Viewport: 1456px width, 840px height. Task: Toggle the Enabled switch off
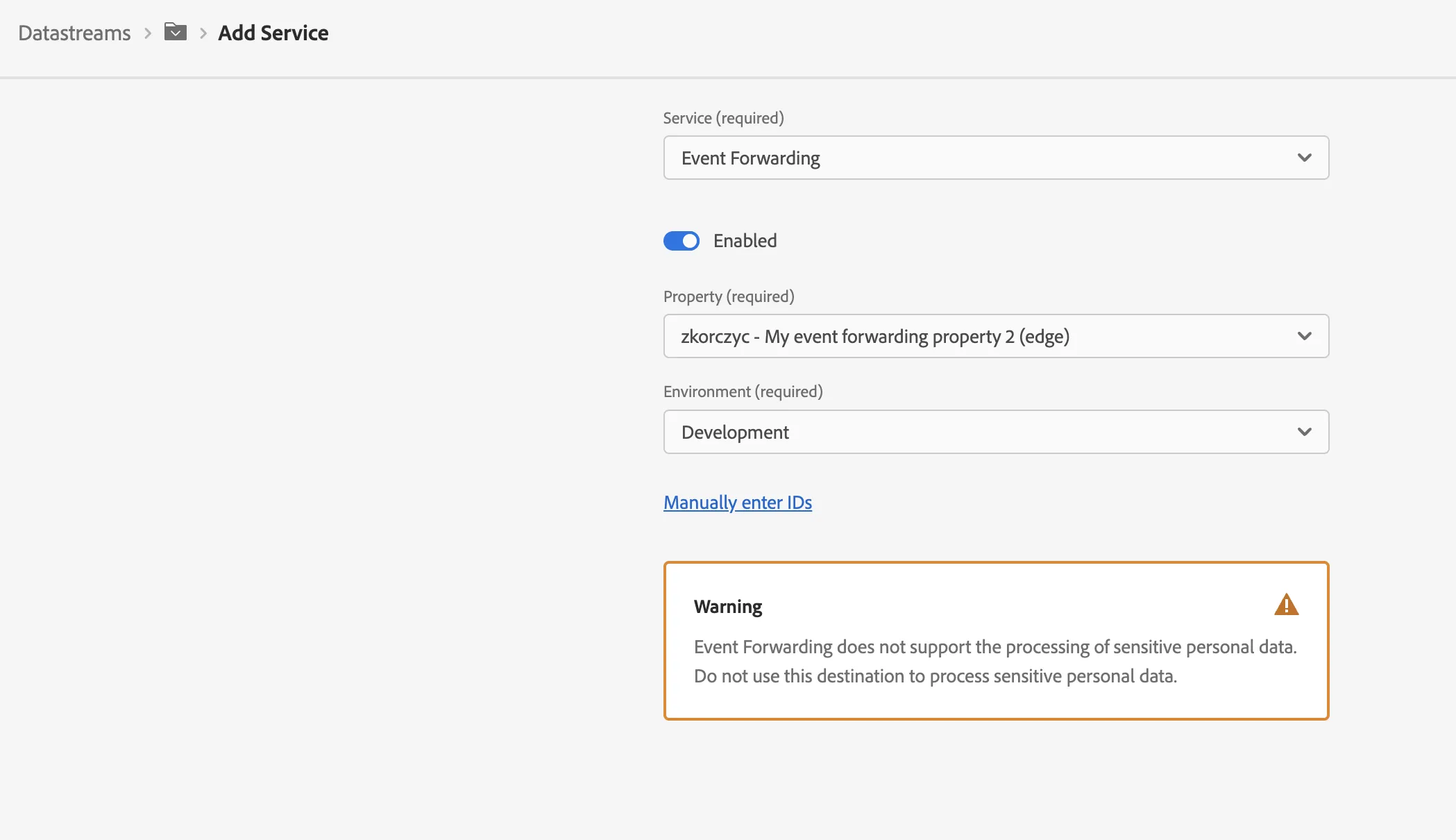682,241
